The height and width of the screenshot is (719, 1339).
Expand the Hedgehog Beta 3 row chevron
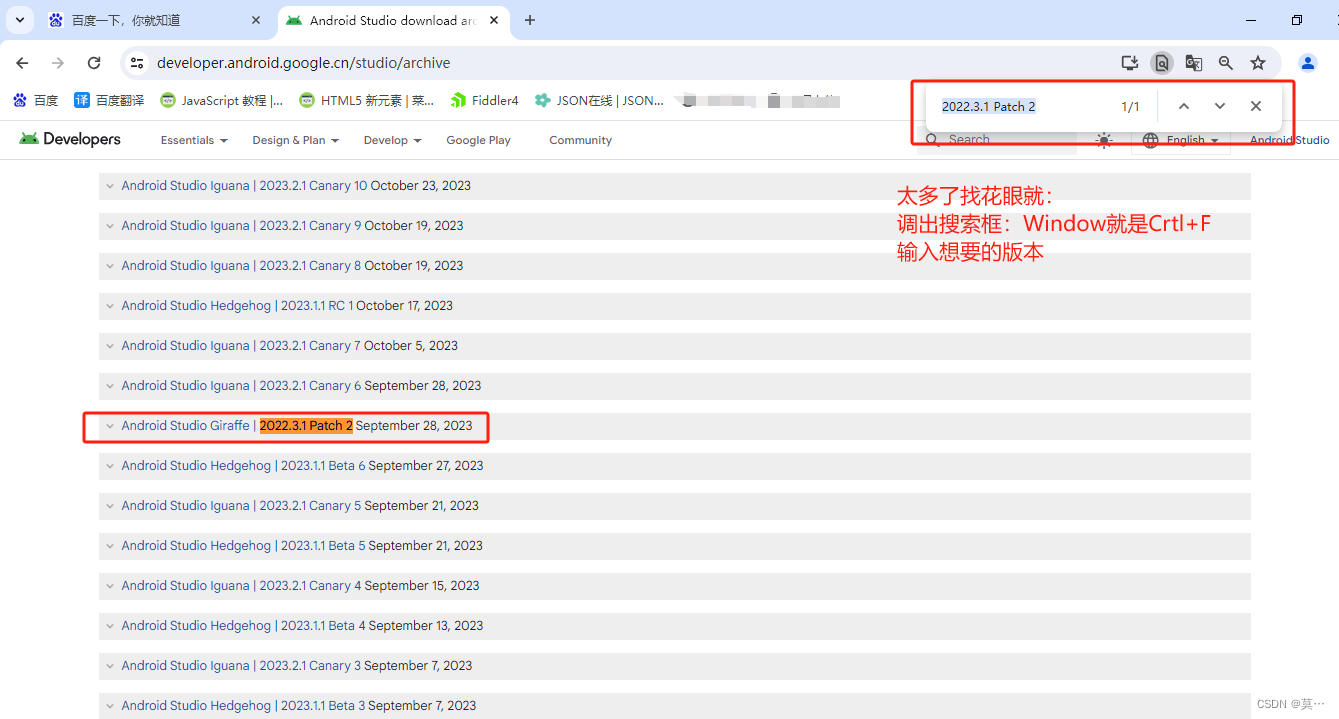110,706
